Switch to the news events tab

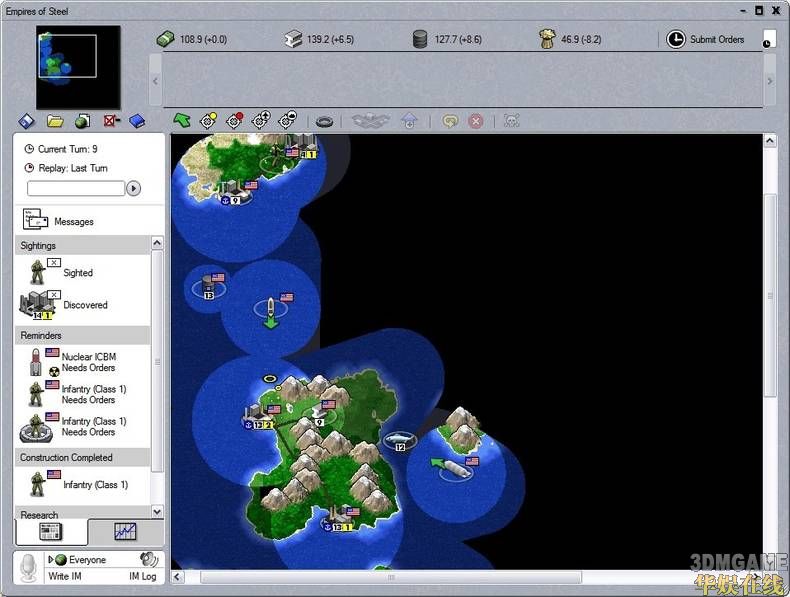coord(50,531)
